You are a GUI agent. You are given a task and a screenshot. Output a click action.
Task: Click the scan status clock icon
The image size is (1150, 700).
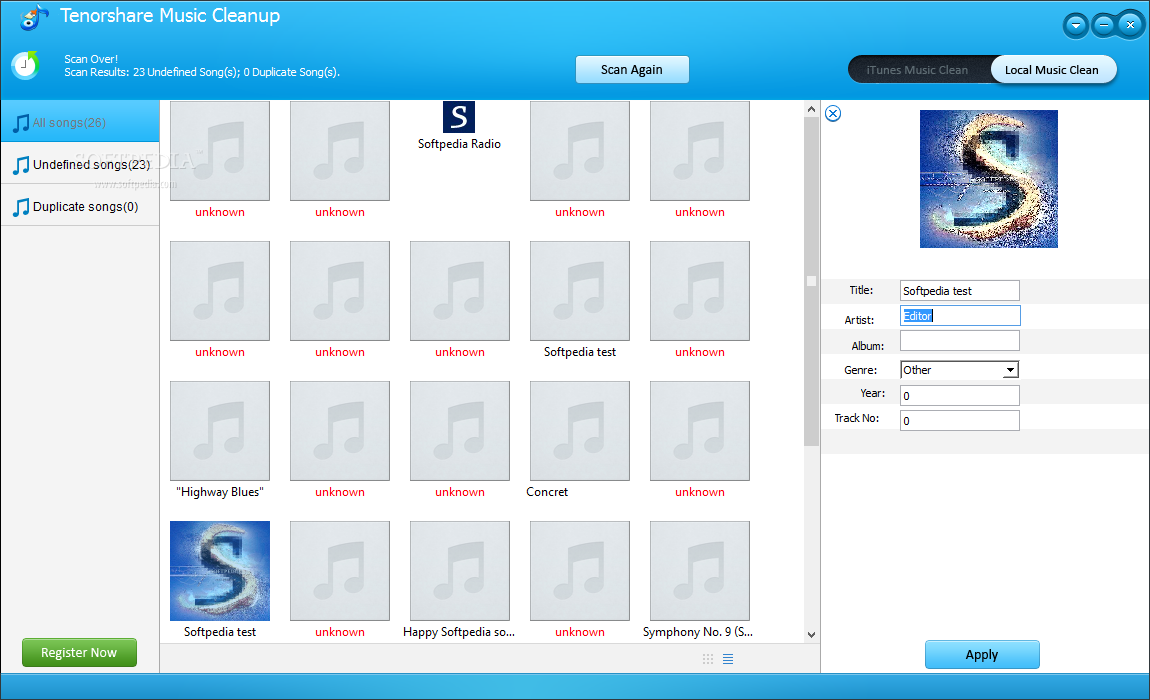tap(26, 65)
